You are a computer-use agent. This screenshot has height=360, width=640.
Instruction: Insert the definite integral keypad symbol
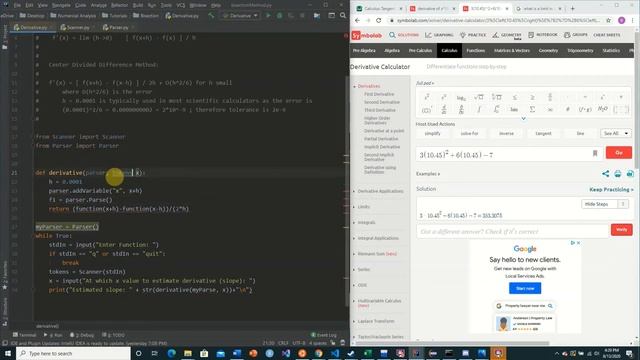point(496,109)
